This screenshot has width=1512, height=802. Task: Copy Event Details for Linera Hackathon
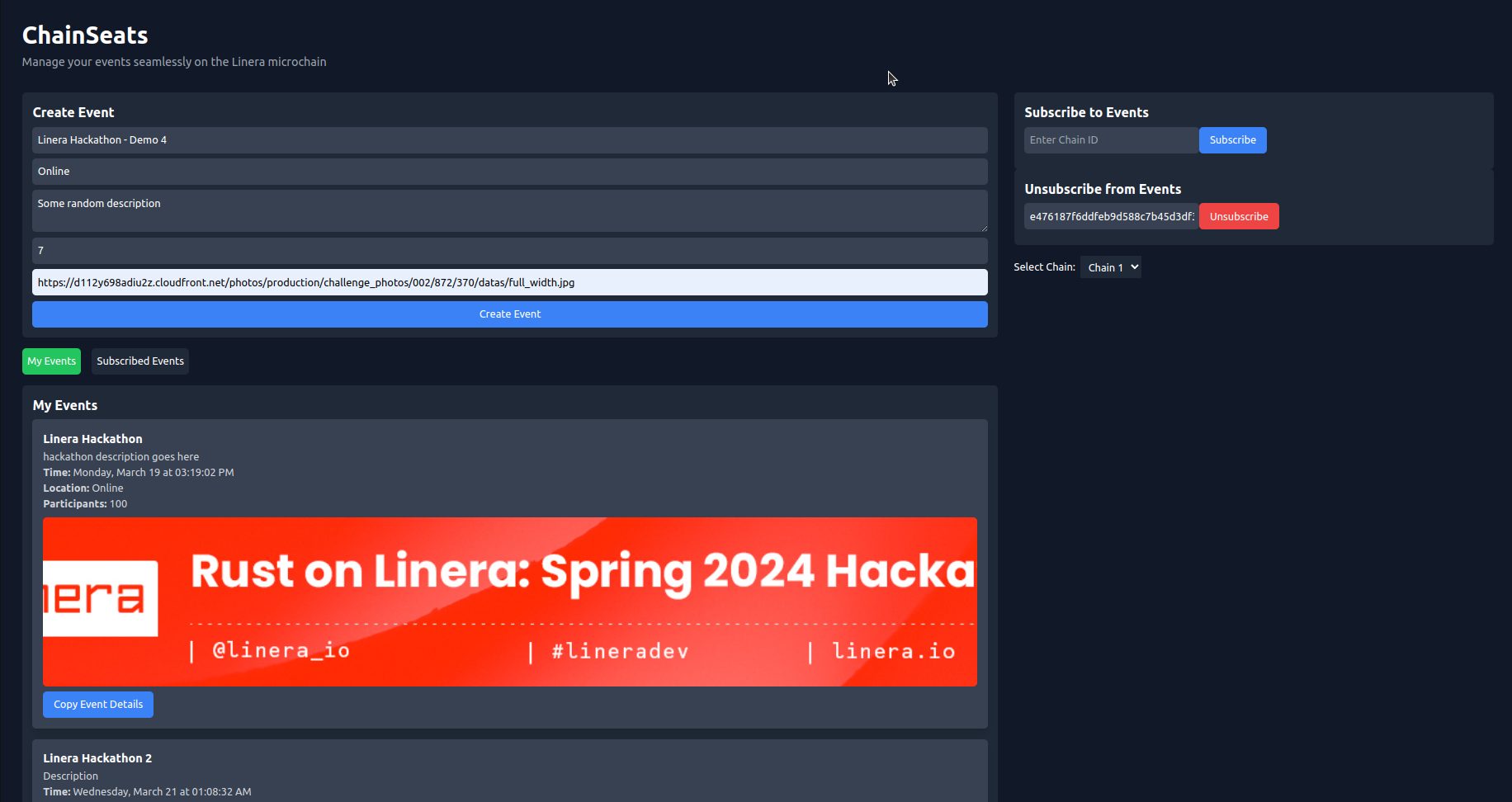[98, 705]
